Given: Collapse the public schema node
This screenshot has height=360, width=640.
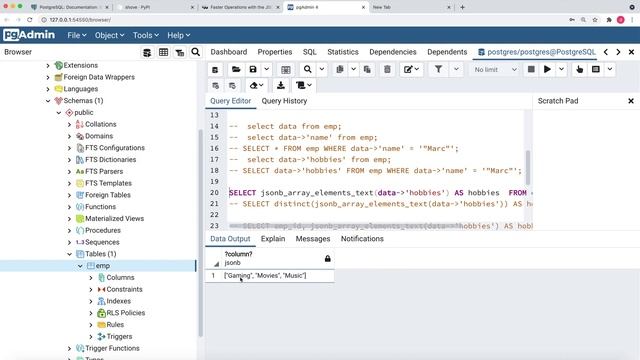Looking at the screenshot, I should tap(59, 113).
